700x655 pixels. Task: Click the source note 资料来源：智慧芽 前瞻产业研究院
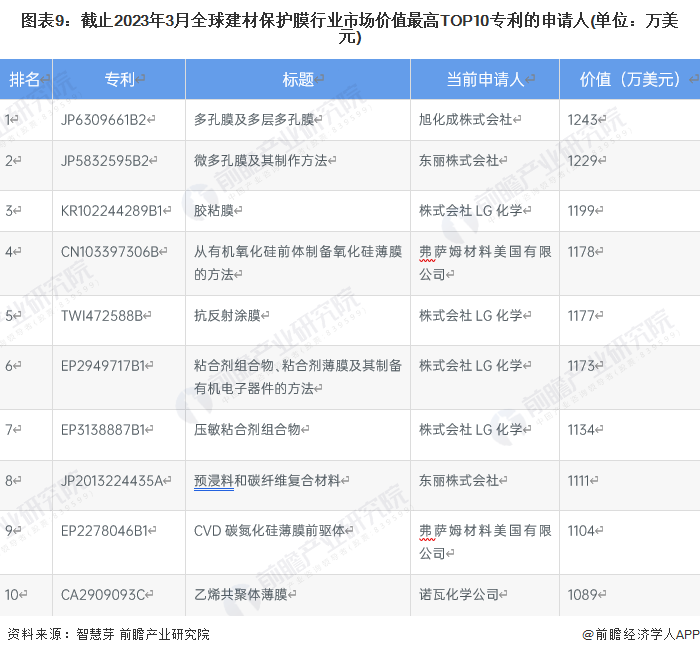pyautogui.click(x=108, y=634)
